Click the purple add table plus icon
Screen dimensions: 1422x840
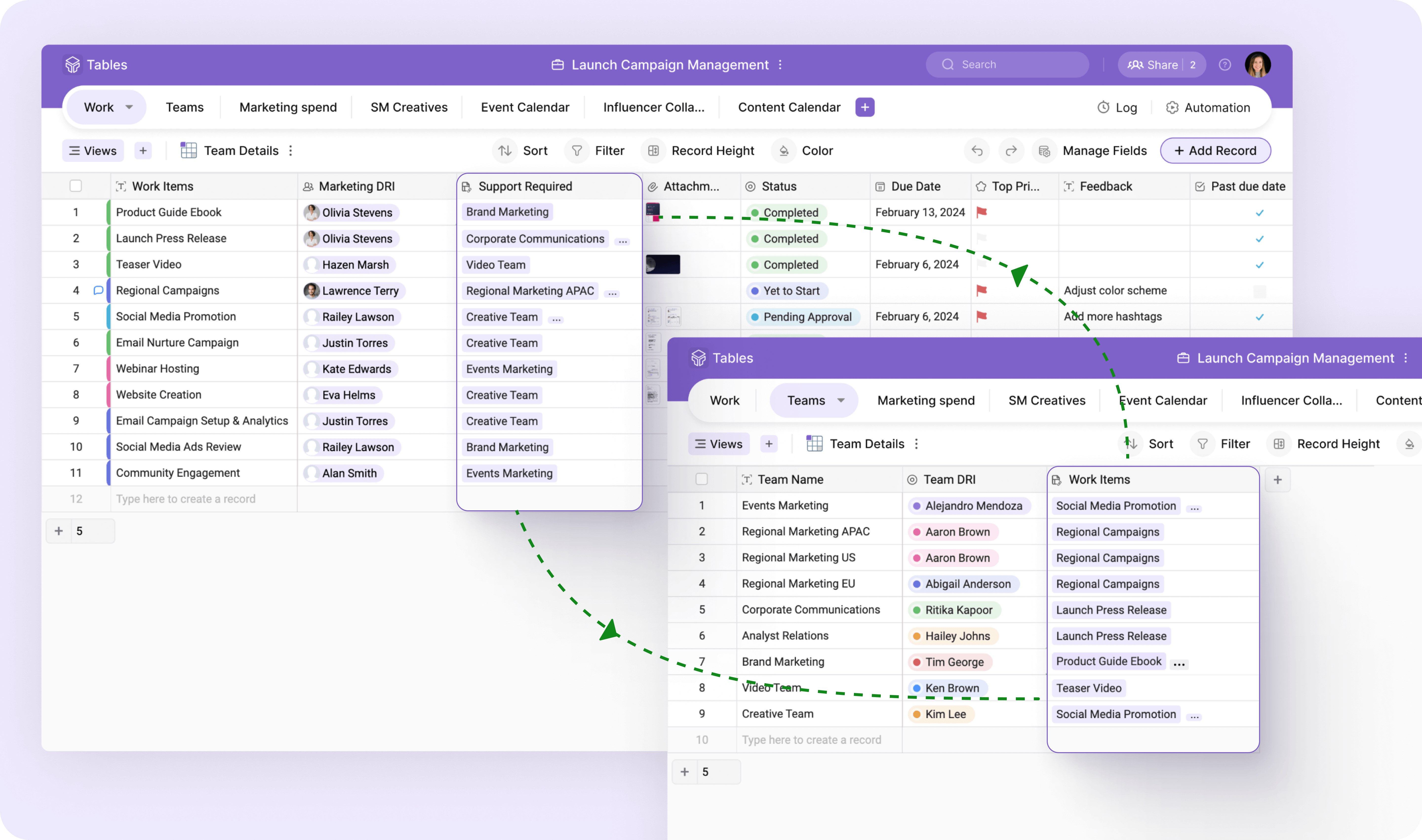pos(865,107)
